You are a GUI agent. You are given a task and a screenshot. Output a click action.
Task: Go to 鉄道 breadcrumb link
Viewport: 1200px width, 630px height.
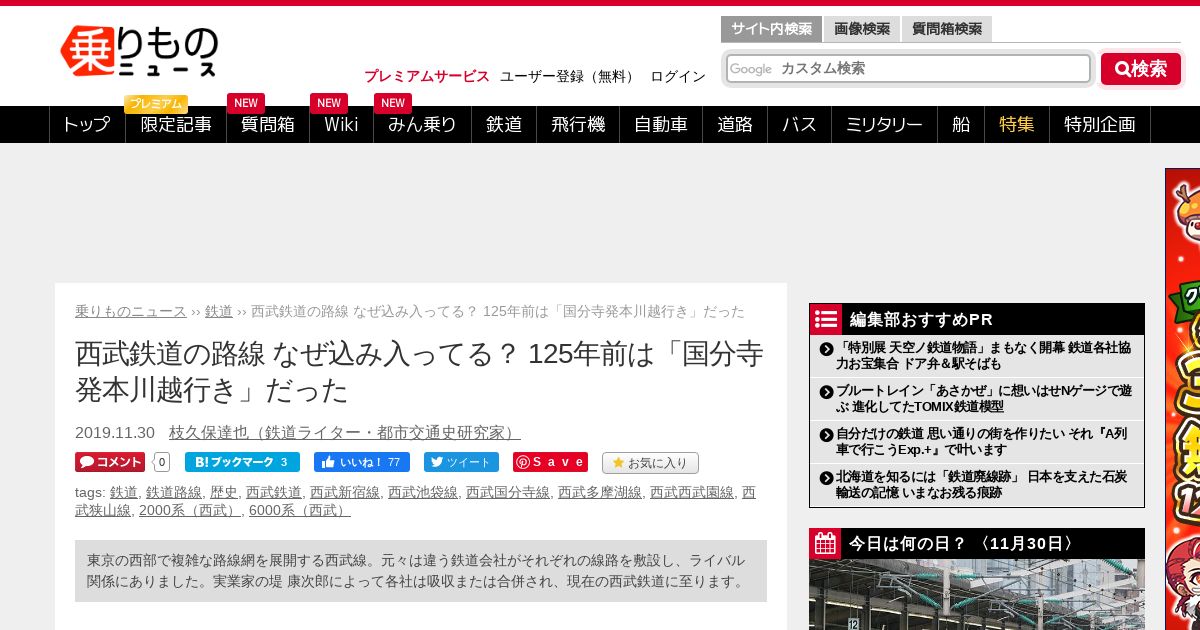point(219,311)
